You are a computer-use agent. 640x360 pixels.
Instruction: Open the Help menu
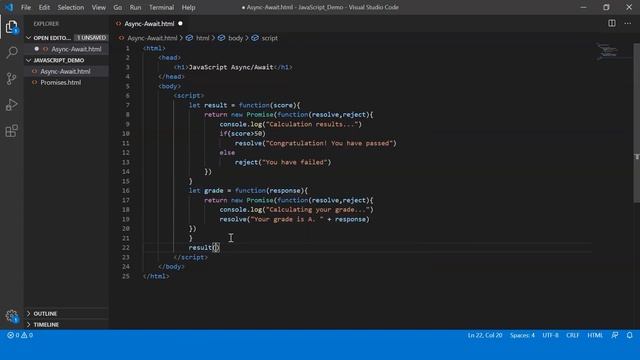pyautogui.click(x=188, y=7)
